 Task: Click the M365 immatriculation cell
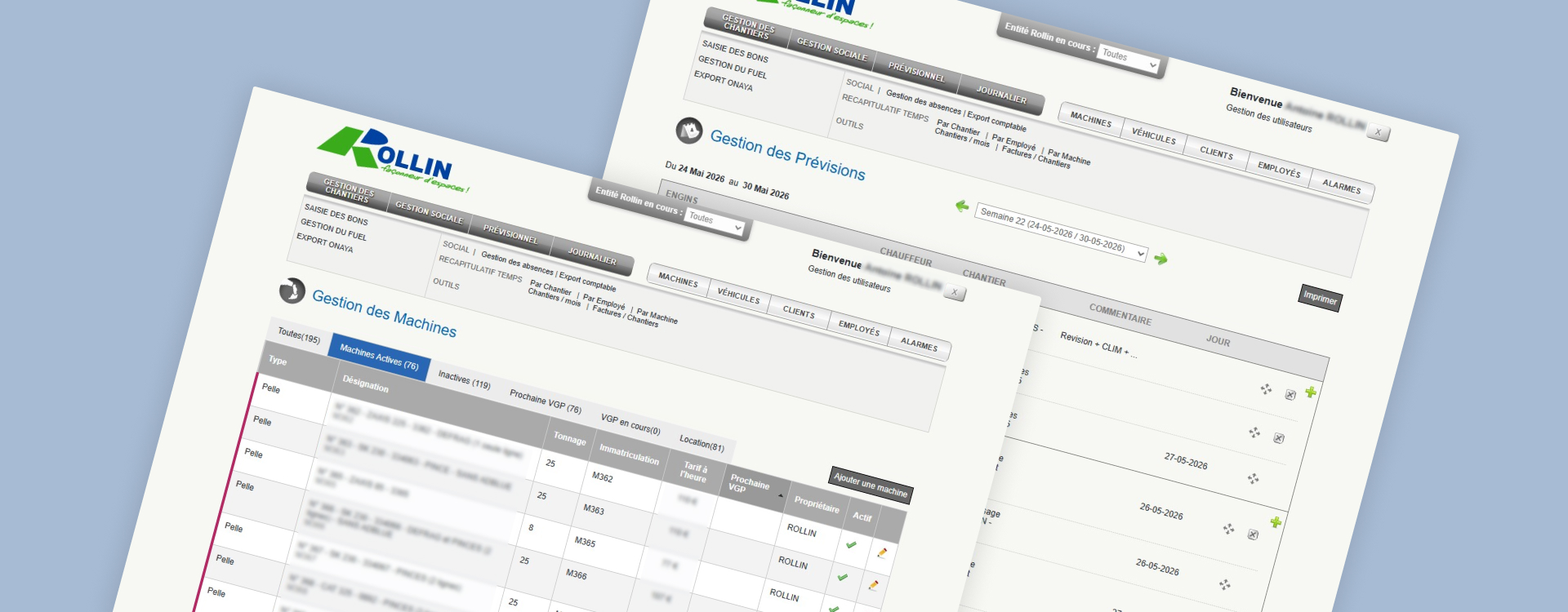point(585,542)
